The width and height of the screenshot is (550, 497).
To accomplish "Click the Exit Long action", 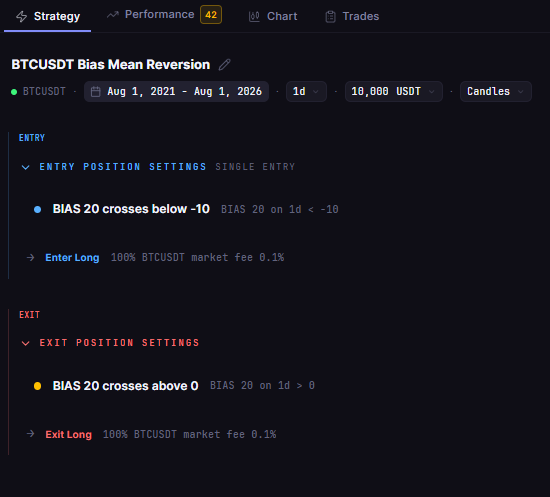I will pos(69,434).
